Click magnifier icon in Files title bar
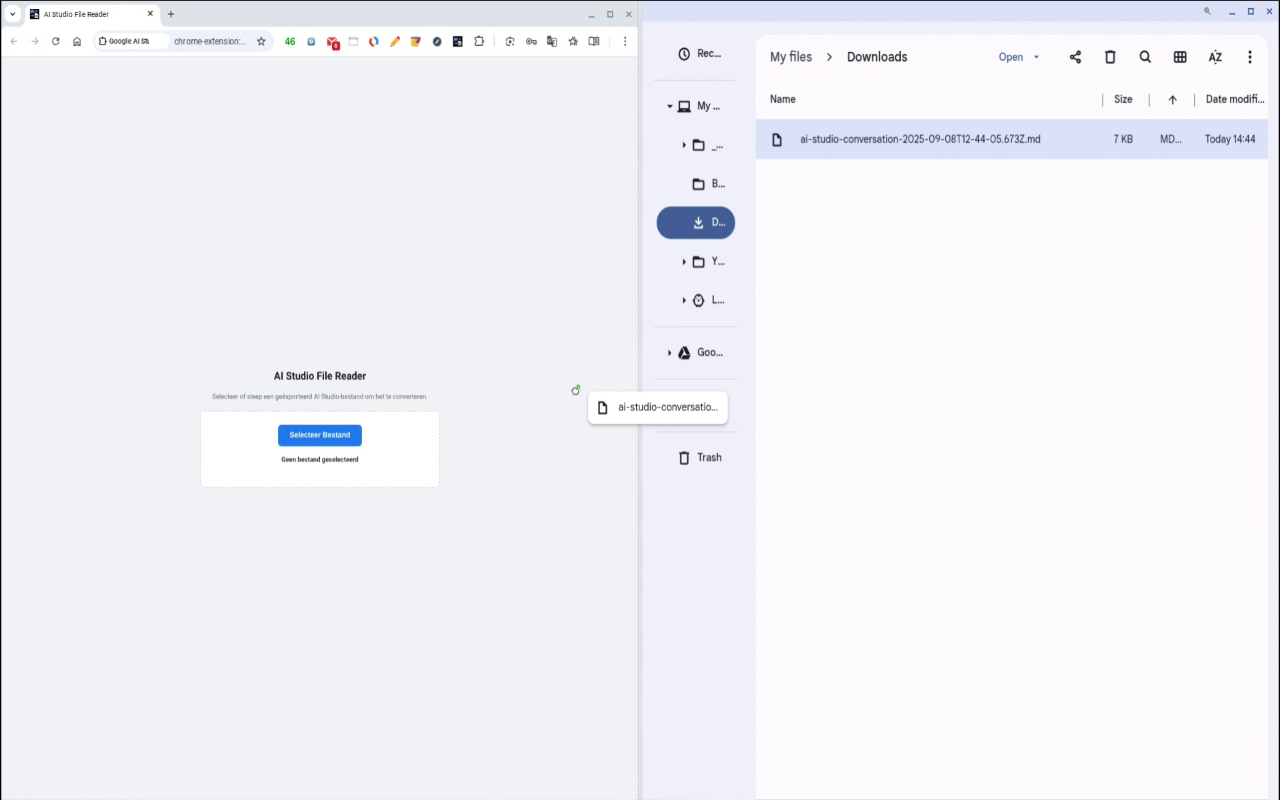The image size is (1280, 800). pyautogui.click(x=1207, y=11)
